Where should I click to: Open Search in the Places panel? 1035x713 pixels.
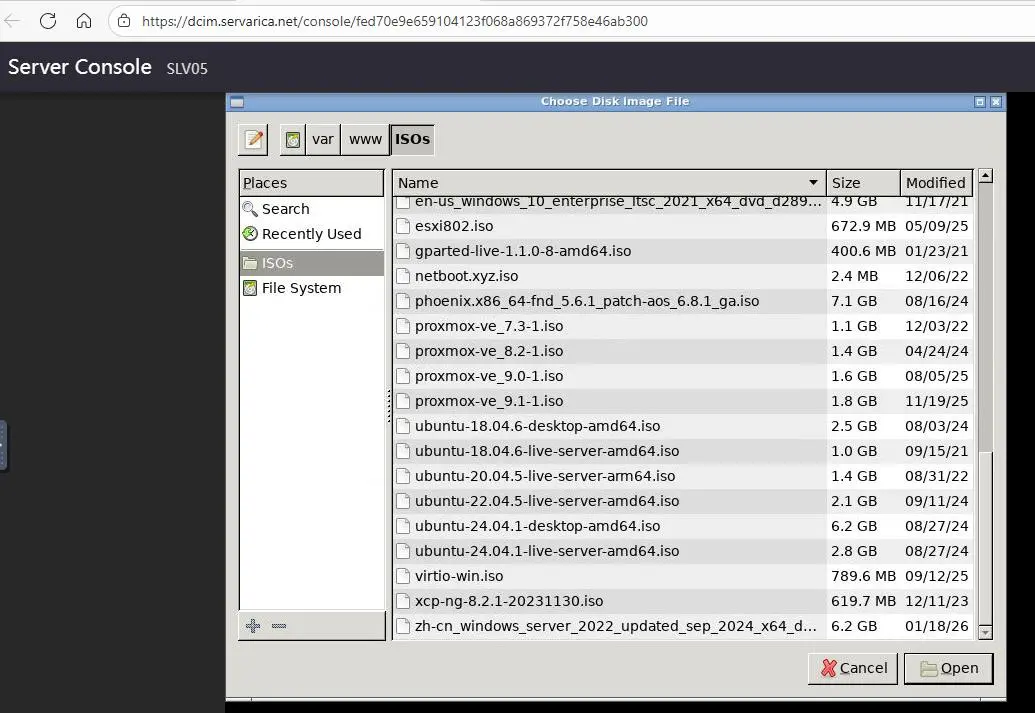(x=285, y=209)
